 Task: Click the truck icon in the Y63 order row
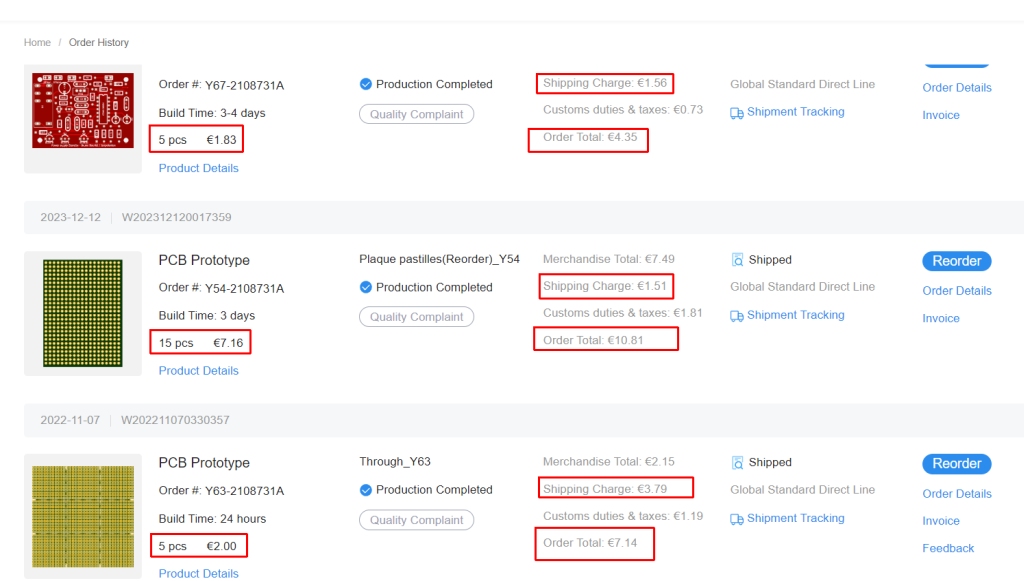pos(737,519)
